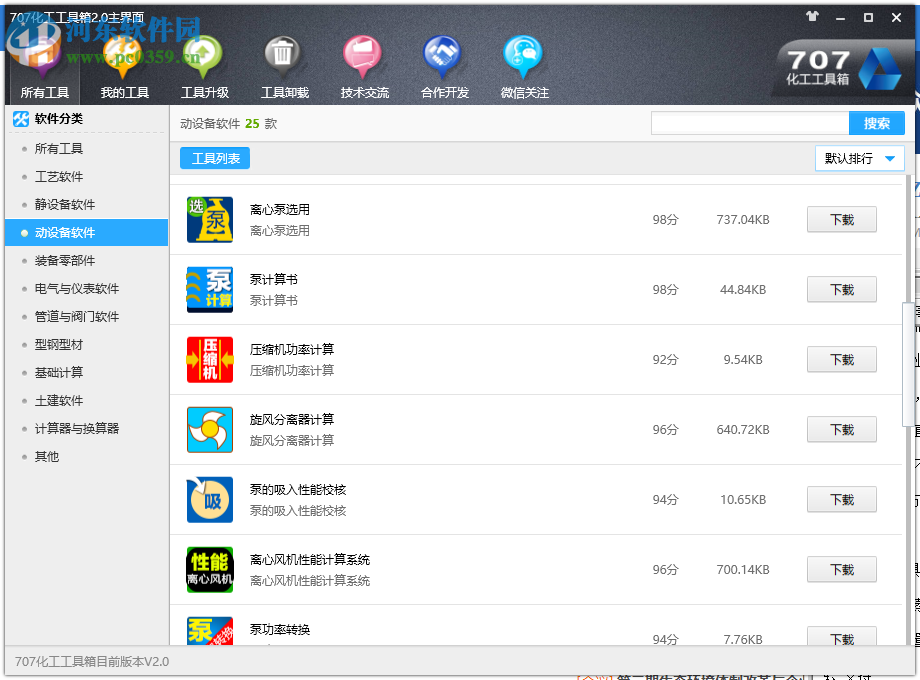Click the 工具卸载 trash can icon
Screen dimensions: 920x680
(284, 67)
